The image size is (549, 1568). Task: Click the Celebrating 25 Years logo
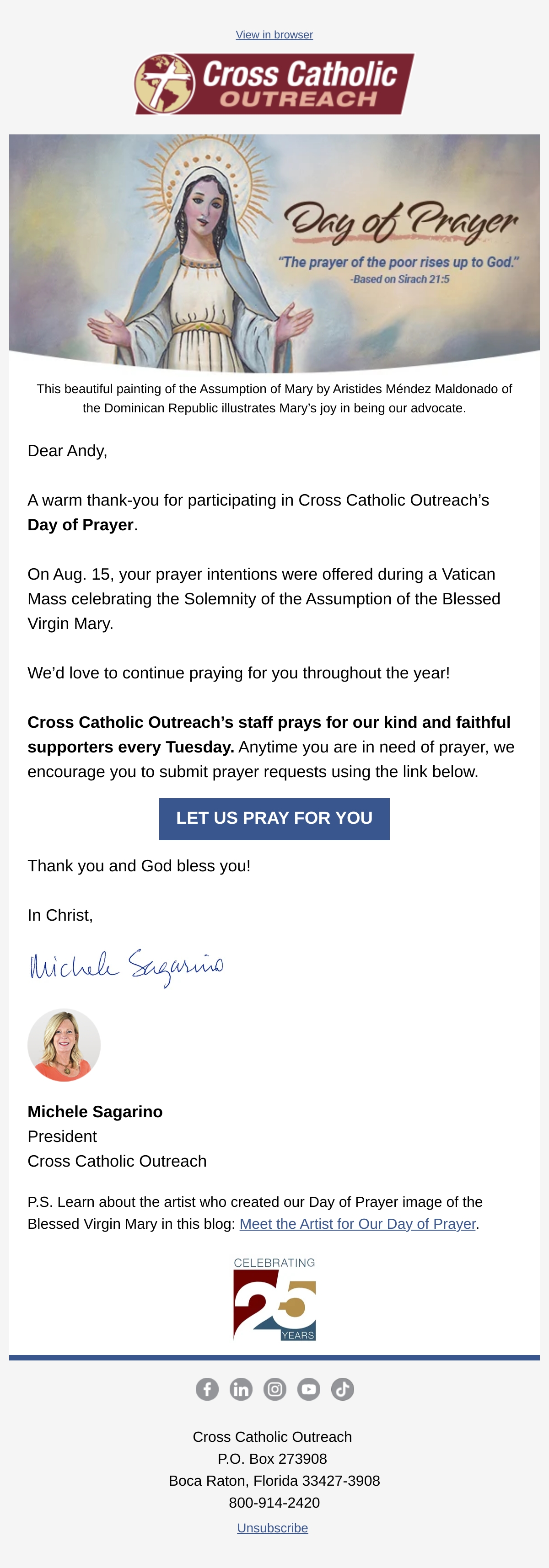pos(274,1298)
